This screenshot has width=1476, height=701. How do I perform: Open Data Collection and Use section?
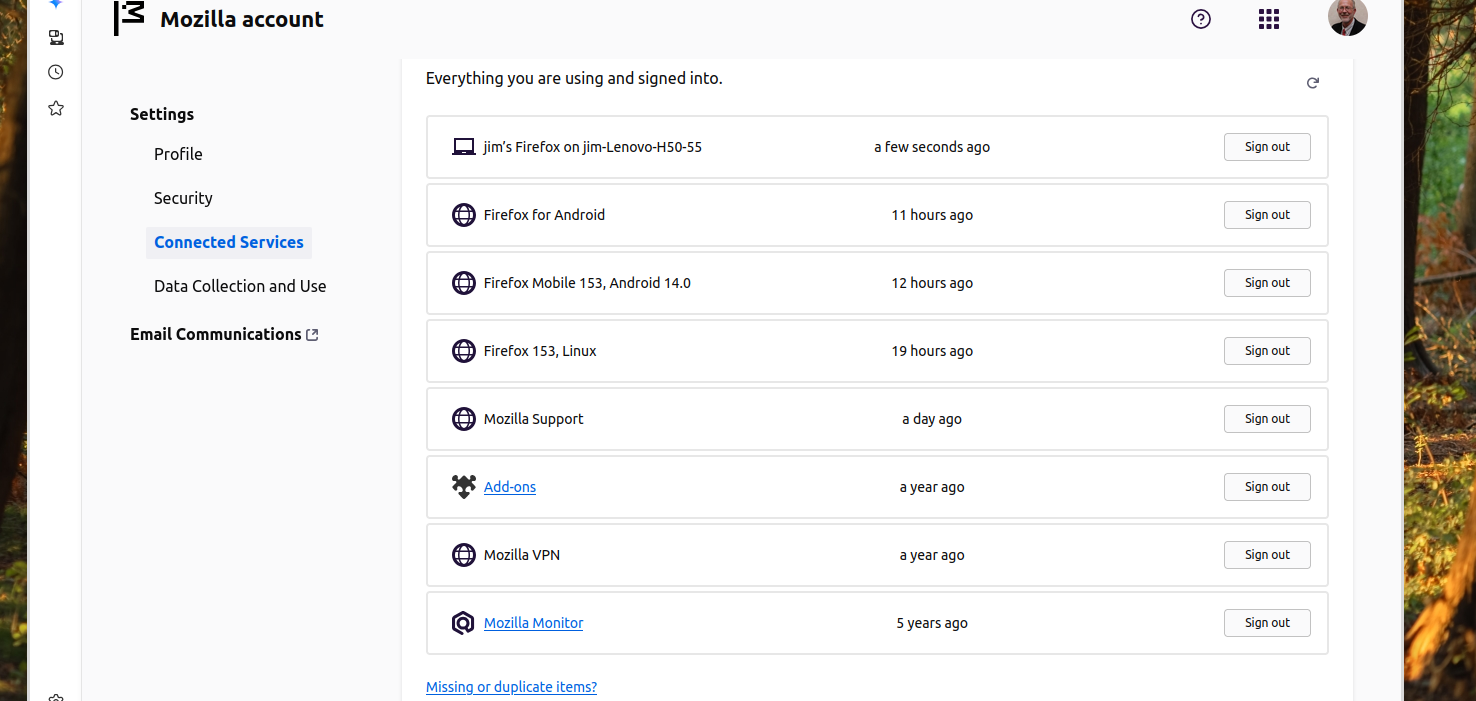click(240, 286)
